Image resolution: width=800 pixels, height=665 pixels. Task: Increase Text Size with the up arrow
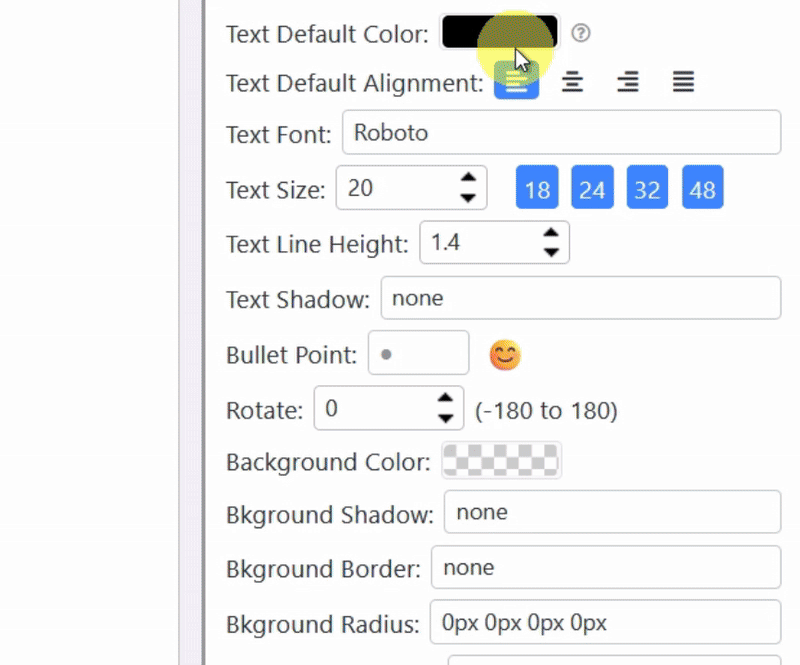point(467,179)
